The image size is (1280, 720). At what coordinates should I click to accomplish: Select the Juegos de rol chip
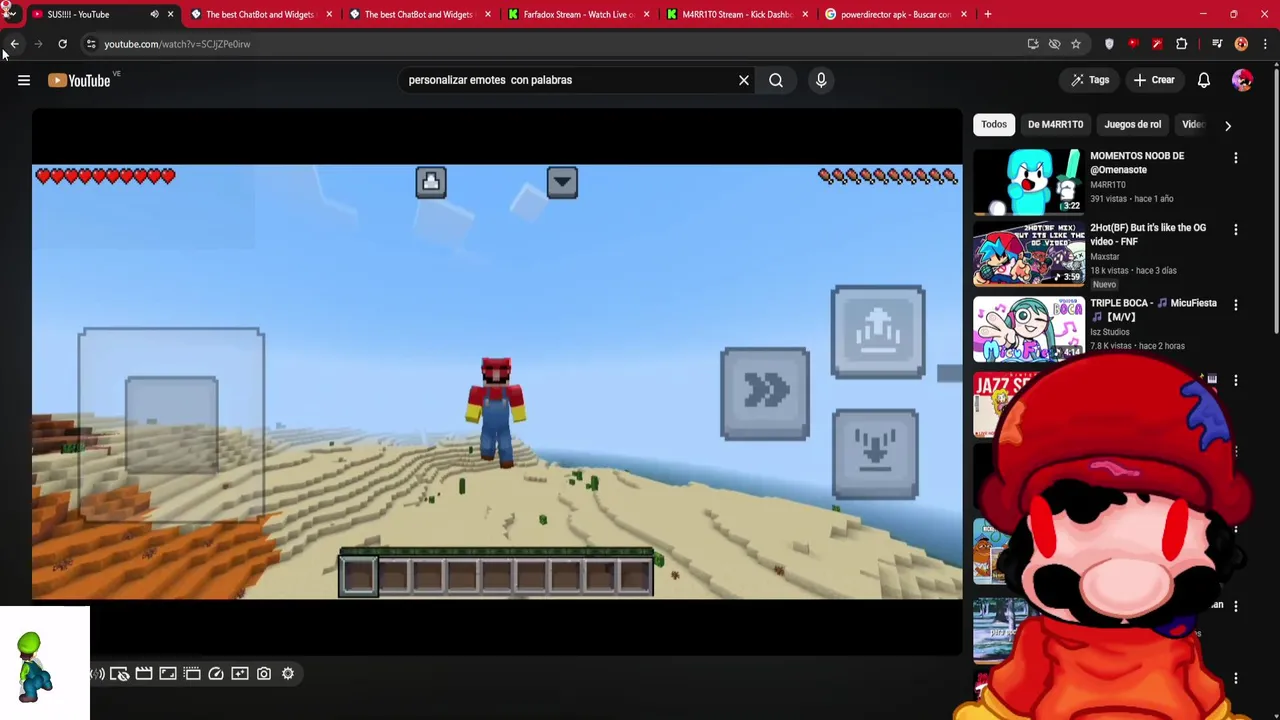click(1132, 125)
